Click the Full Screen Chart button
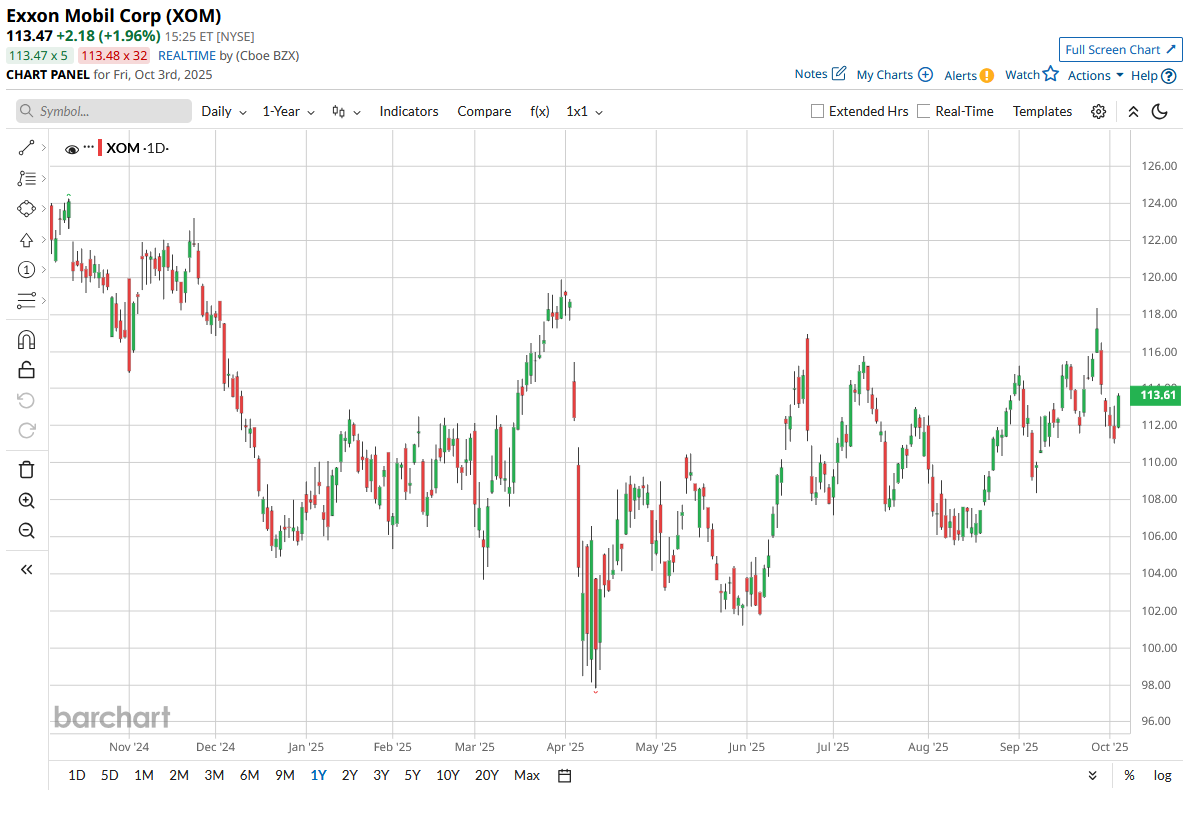The width and height of the screenshot is (1200, 817). (x=1120, y=50)
